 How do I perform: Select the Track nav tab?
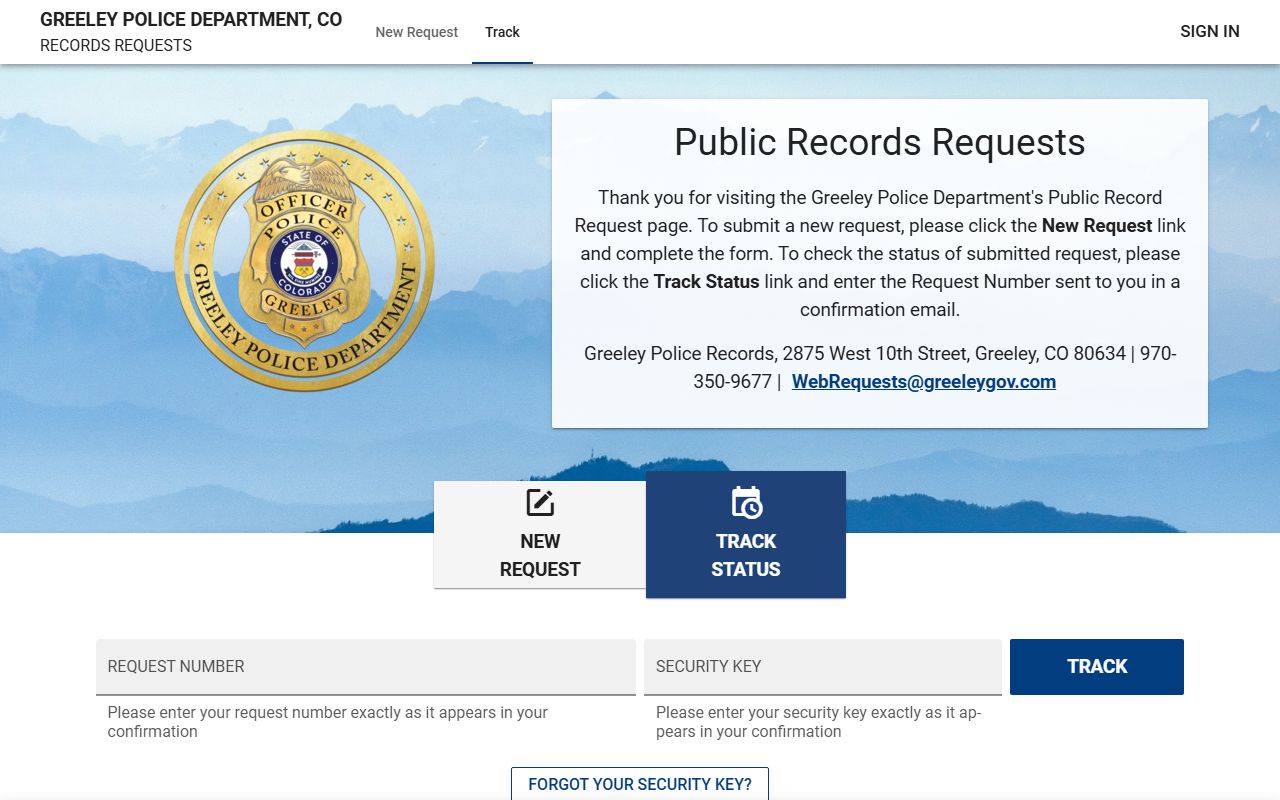pos(502,32)
